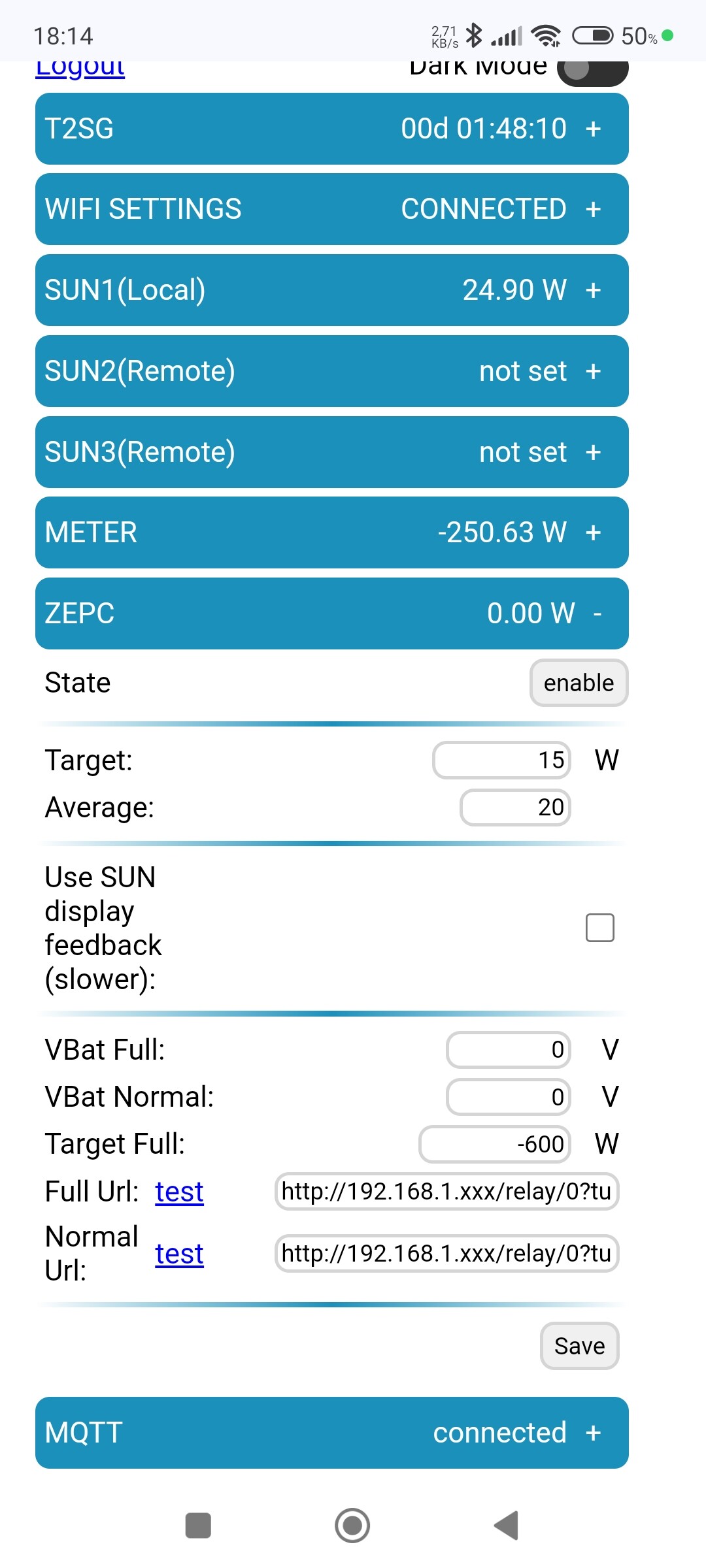Tap the Android back navigation icon

507,1526
